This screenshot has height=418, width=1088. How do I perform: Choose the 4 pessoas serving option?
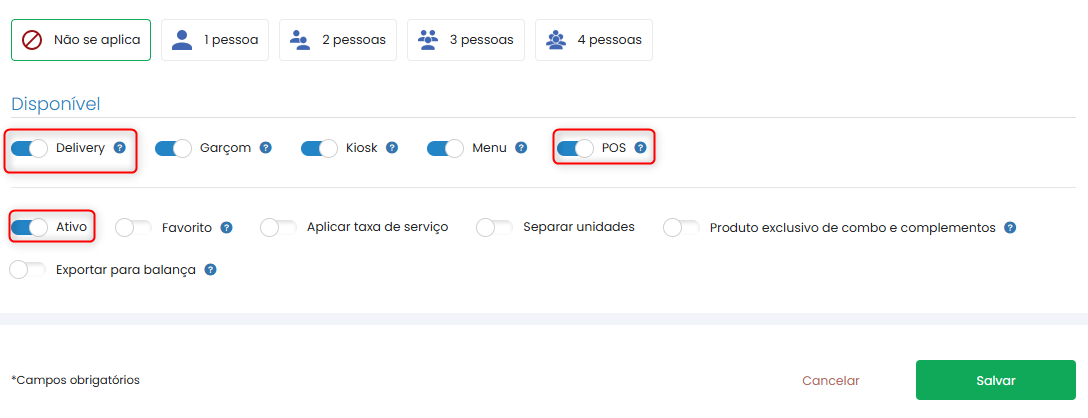594,40
